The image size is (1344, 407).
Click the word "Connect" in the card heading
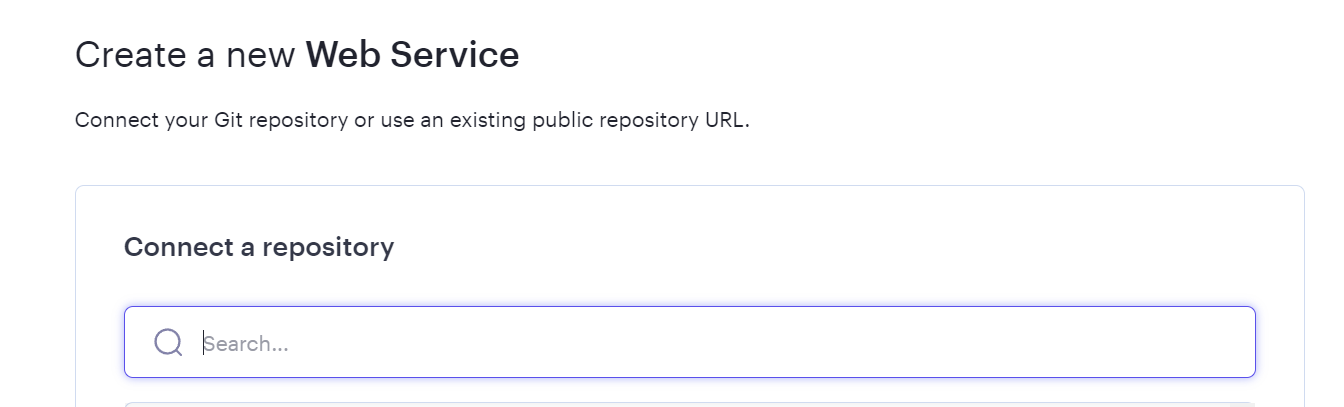[x=176, y=247]
